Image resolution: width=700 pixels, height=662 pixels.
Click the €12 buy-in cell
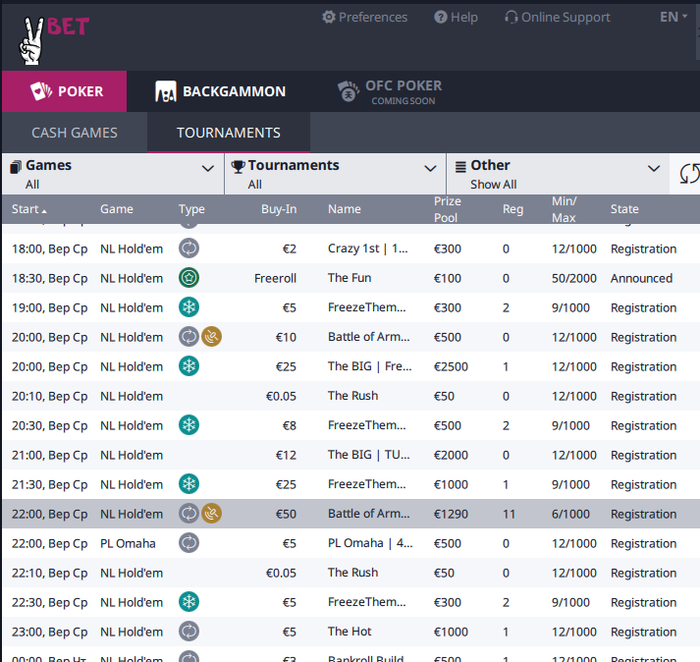286,455
